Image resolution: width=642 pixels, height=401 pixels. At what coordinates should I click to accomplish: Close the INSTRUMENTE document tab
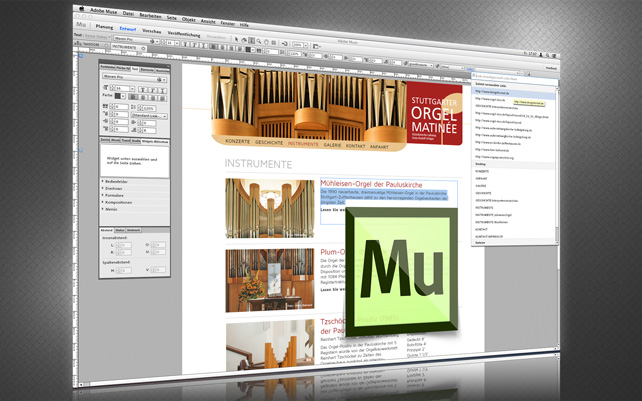pyautogui.click(x=143, y=48)
